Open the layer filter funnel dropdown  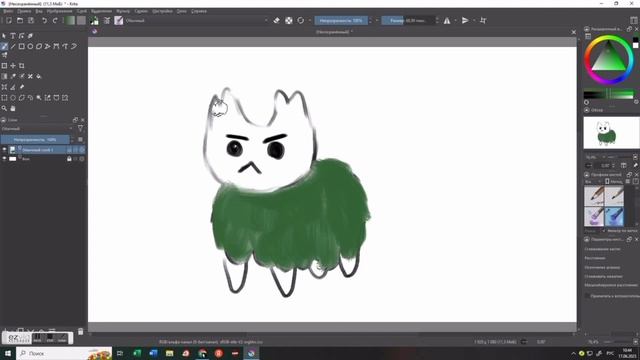(81, 129)
